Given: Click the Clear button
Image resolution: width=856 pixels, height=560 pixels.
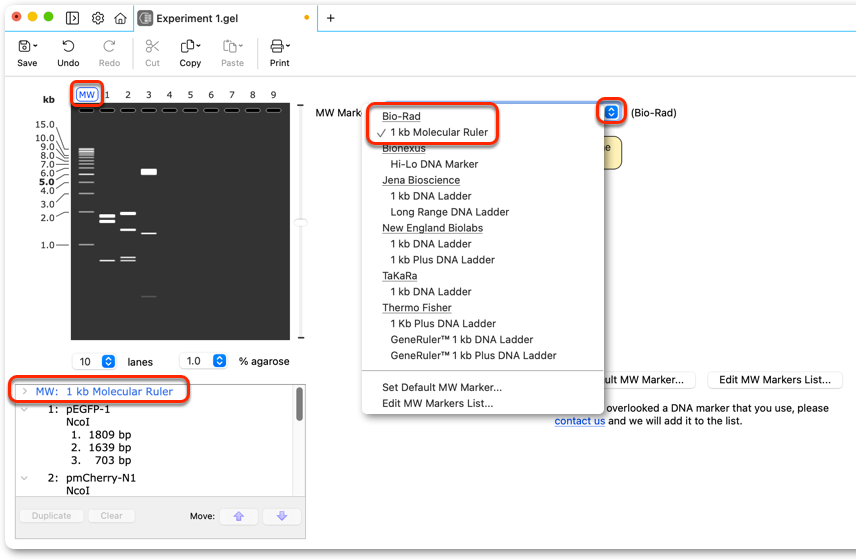Looking at the screenshot, I should click(111, 516).
